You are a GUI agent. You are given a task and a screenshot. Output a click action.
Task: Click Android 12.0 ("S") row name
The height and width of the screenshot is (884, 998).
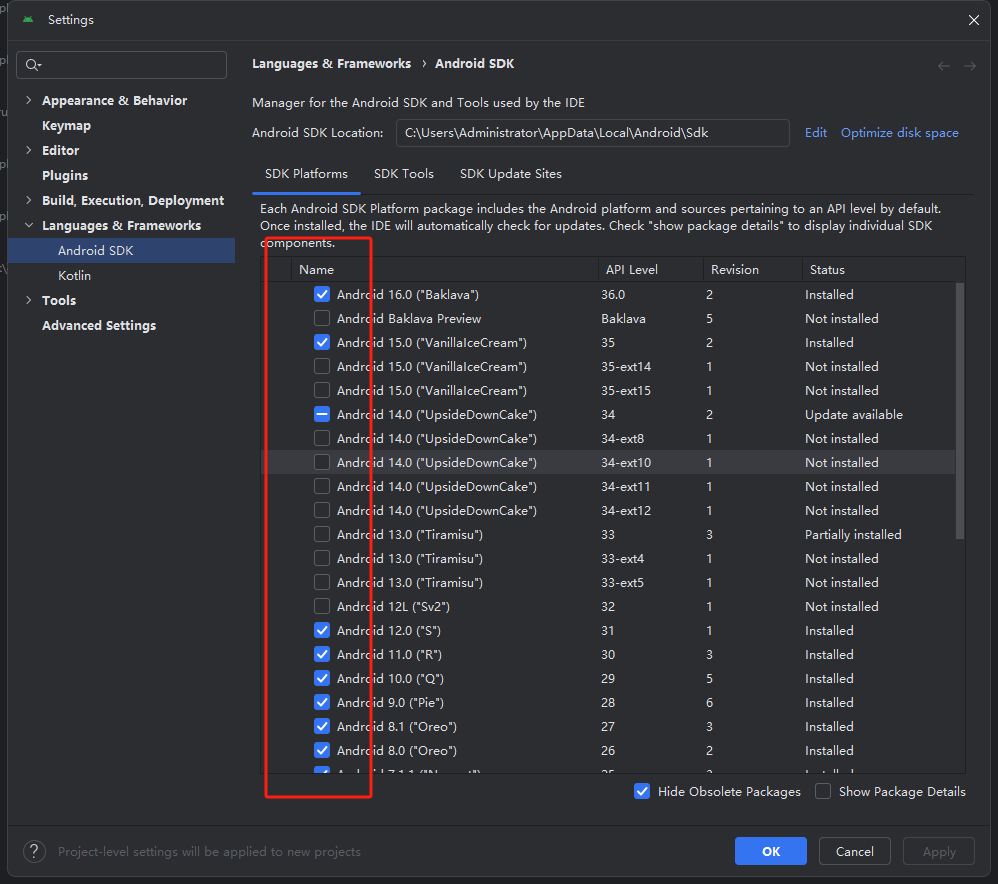(x=388, y=630)
